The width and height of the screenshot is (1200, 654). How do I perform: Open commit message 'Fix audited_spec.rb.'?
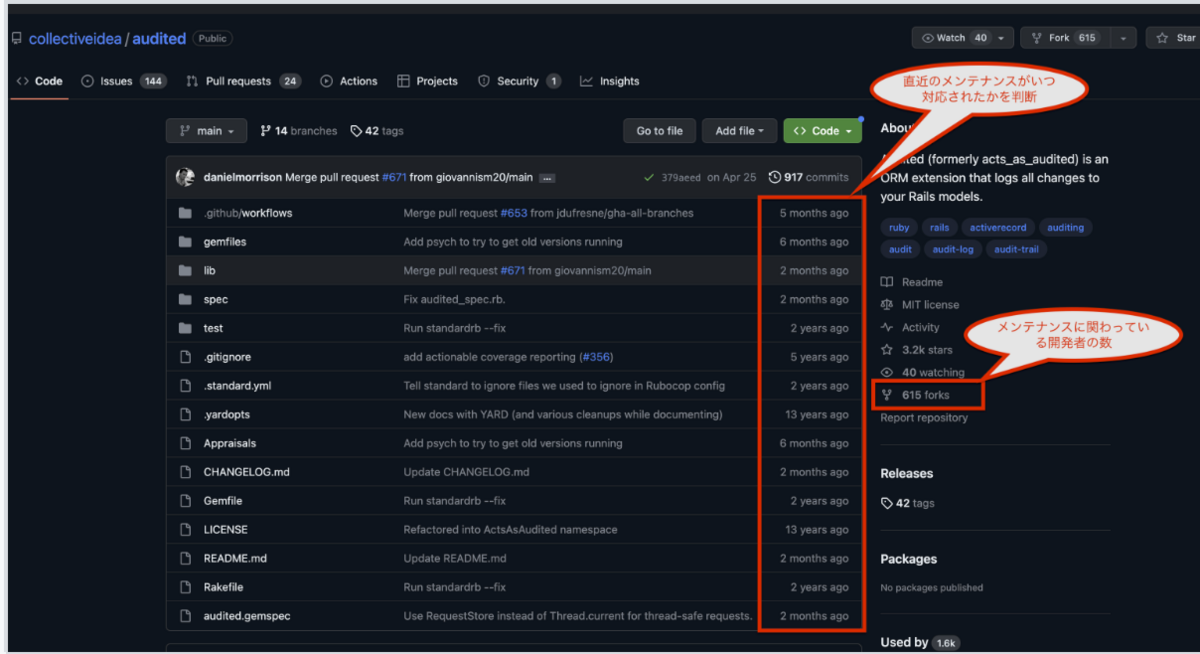tap(452, 299)
